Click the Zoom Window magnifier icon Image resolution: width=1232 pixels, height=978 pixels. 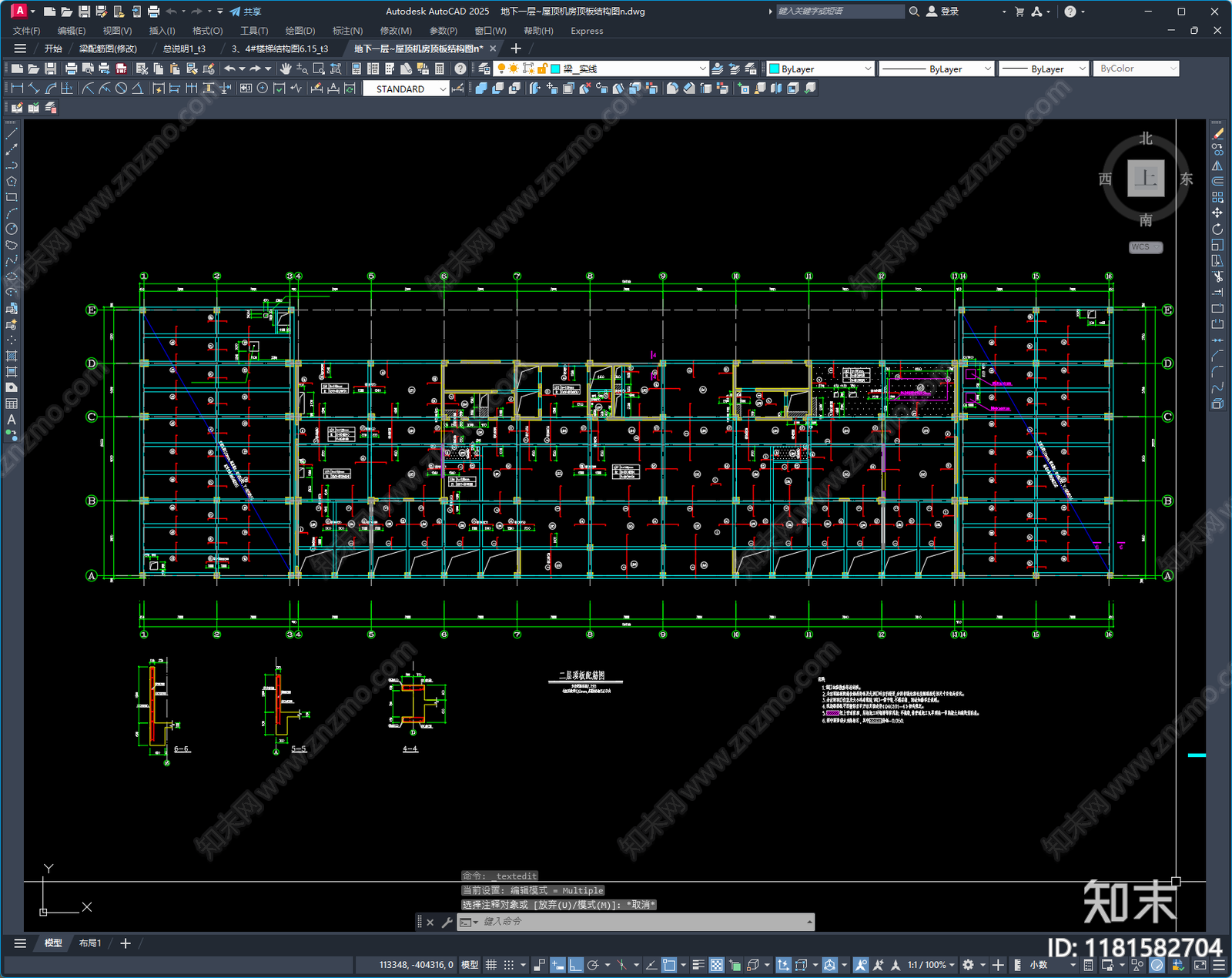point(319,69)
